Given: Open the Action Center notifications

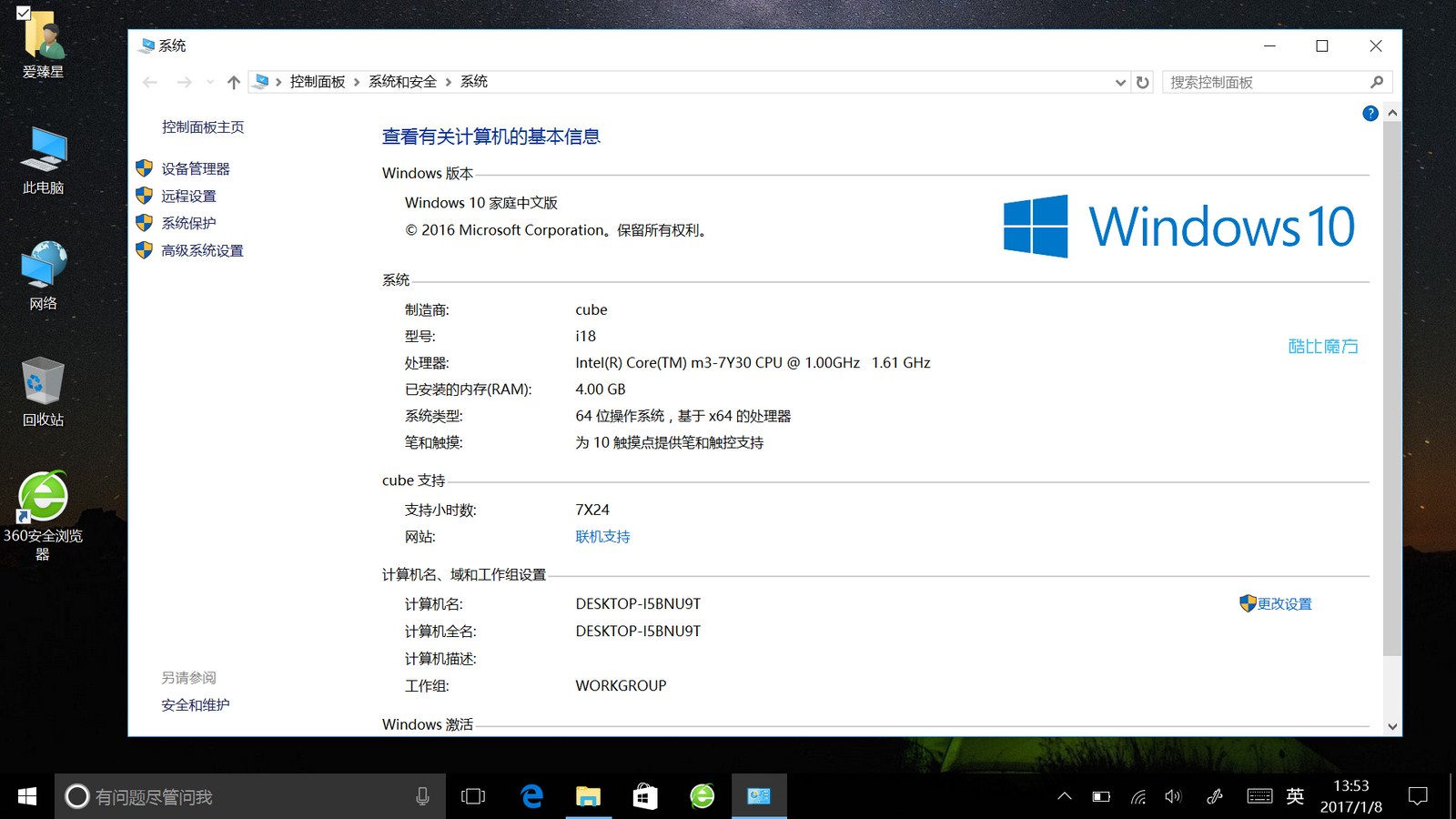Looking at the screenshot, I should (x=1418, y=797).
